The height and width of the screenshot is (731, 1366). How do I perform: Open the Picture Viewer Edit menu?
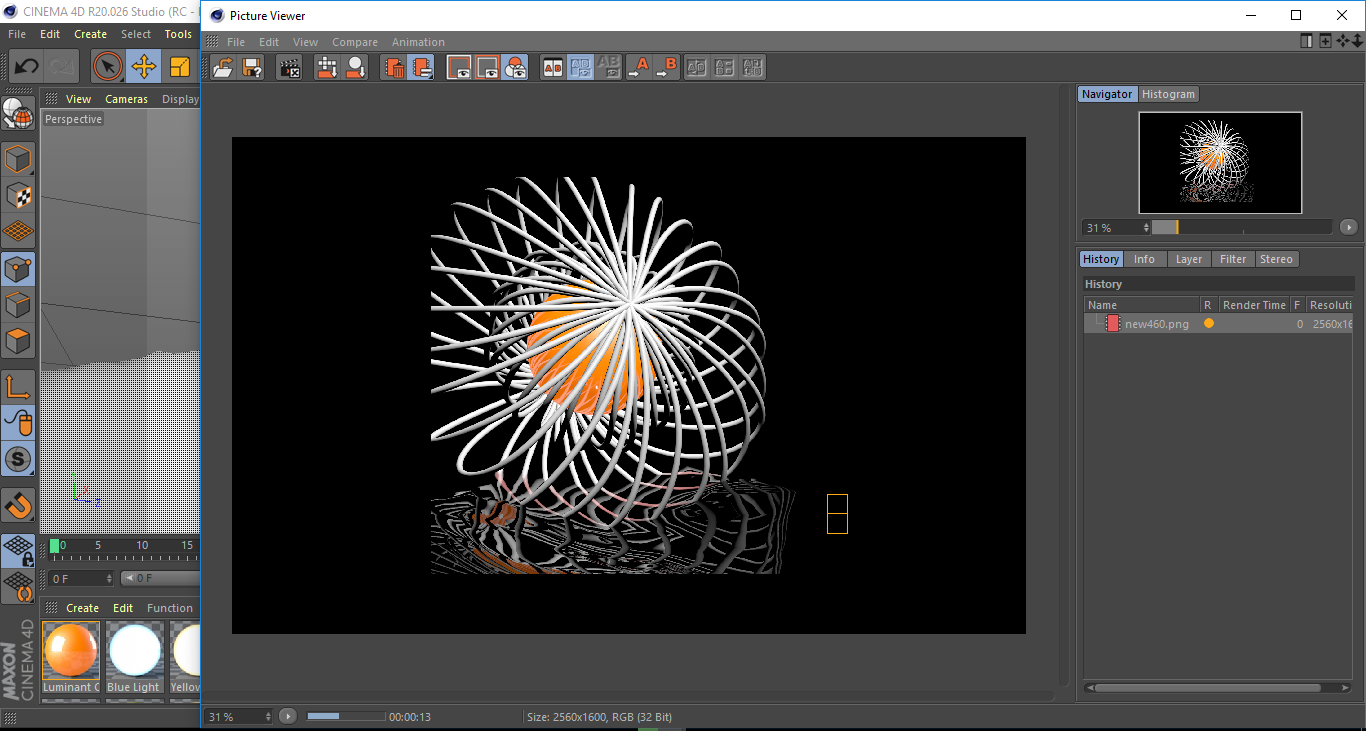point(269,42)
